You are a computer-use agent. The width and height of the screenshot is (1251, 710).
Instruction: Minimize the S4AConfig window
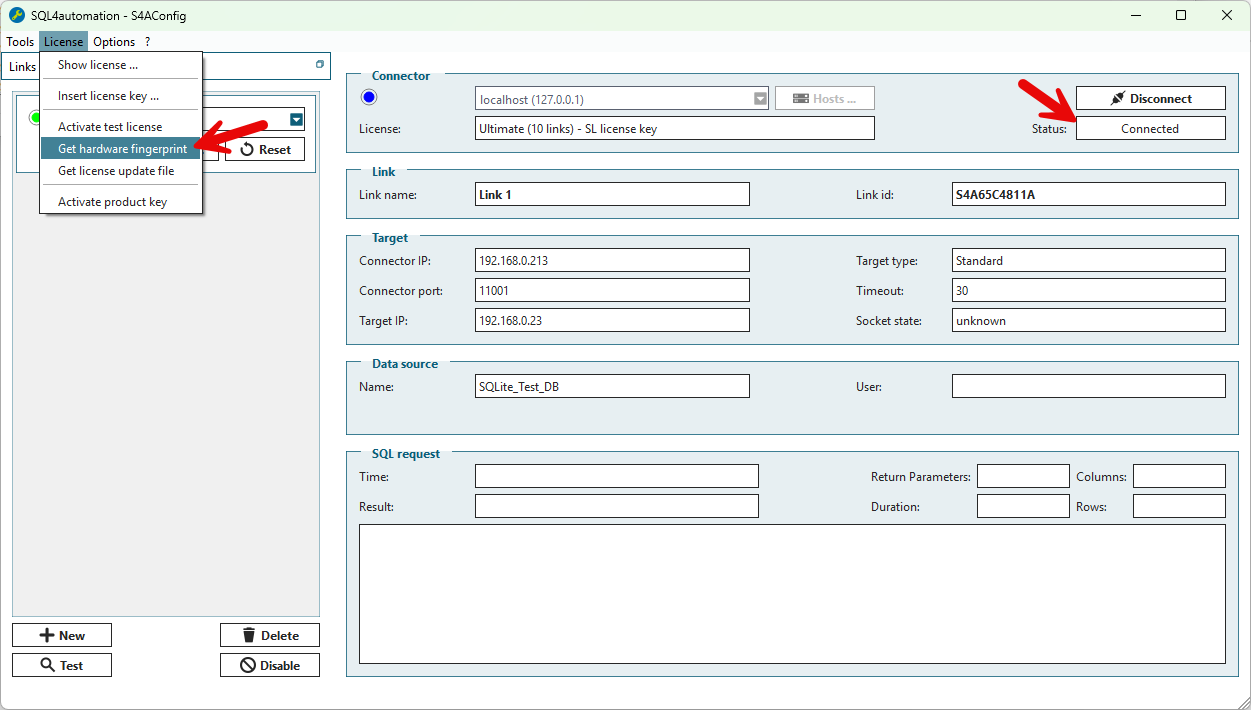click(x=1135, y=15)
